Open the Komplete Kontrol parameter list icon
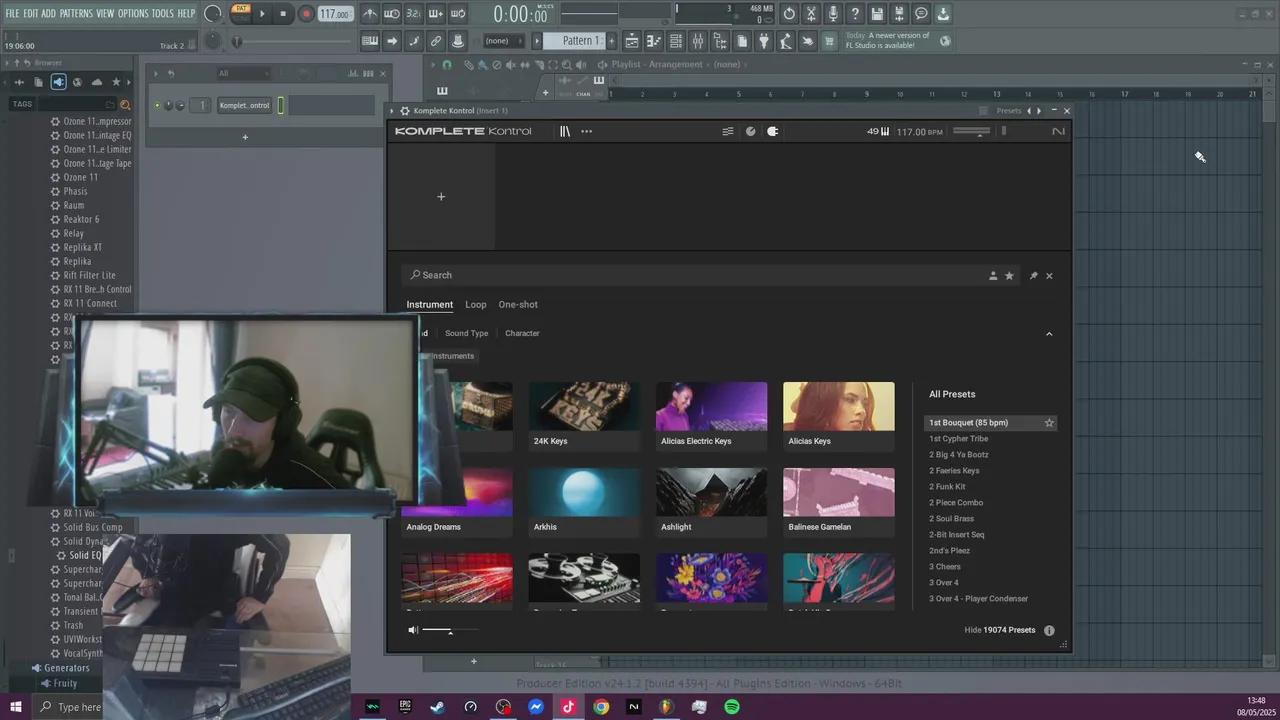The height and width of the screenshot is (720, 1280). tap(728, 131)
